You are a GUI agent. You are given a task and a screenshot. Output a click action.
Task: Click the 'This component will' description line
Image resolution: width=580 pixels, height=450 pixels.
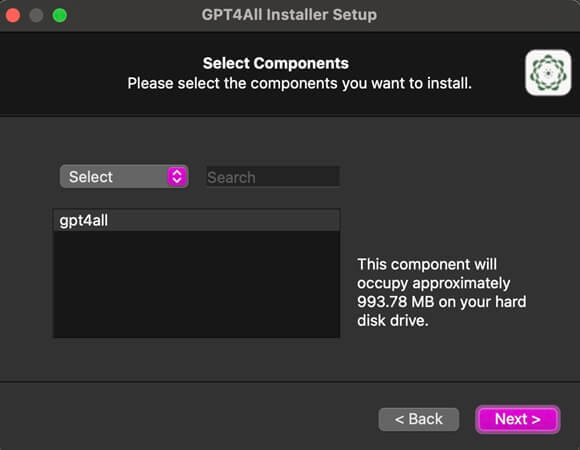click(427, 264)
